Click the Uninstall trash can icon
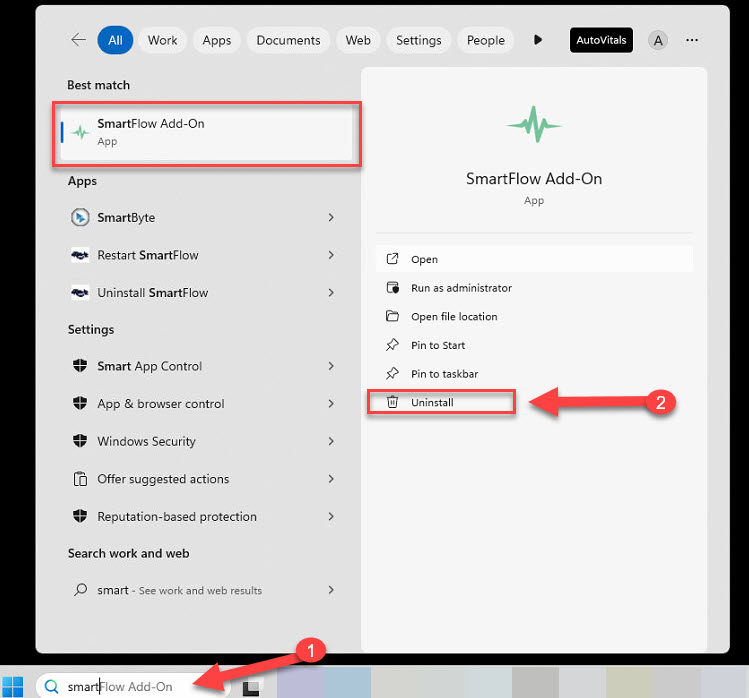Viewport: 749px width, 698px height. point(392,402)
